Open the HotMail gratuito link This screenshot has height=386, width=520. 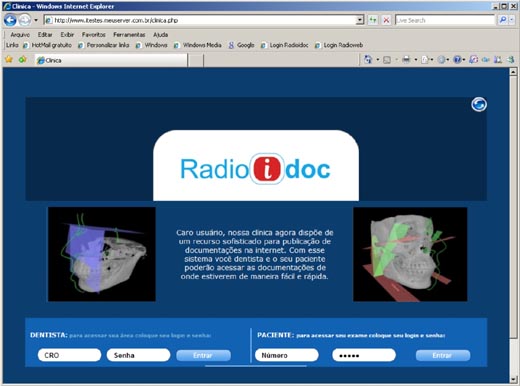click(x=47, y=45)
